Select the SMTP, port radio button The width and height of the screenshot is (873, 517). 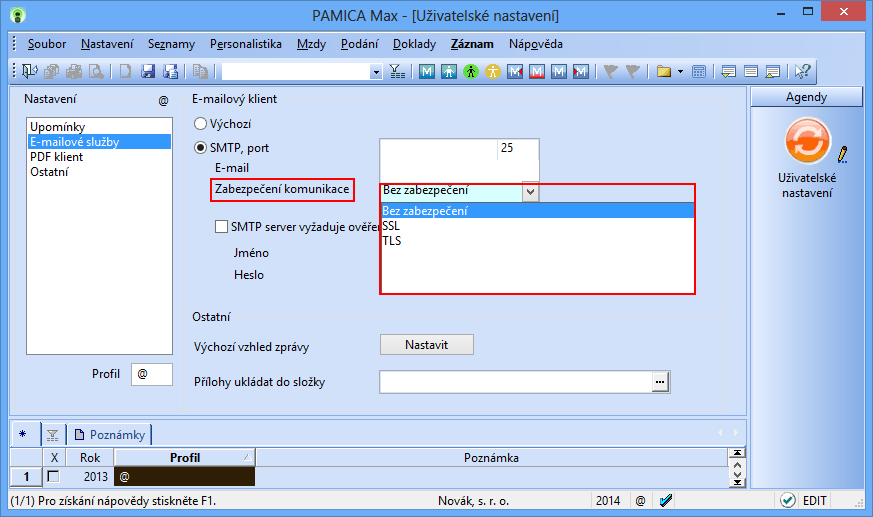pyautogui.click(x=200, y=147)
